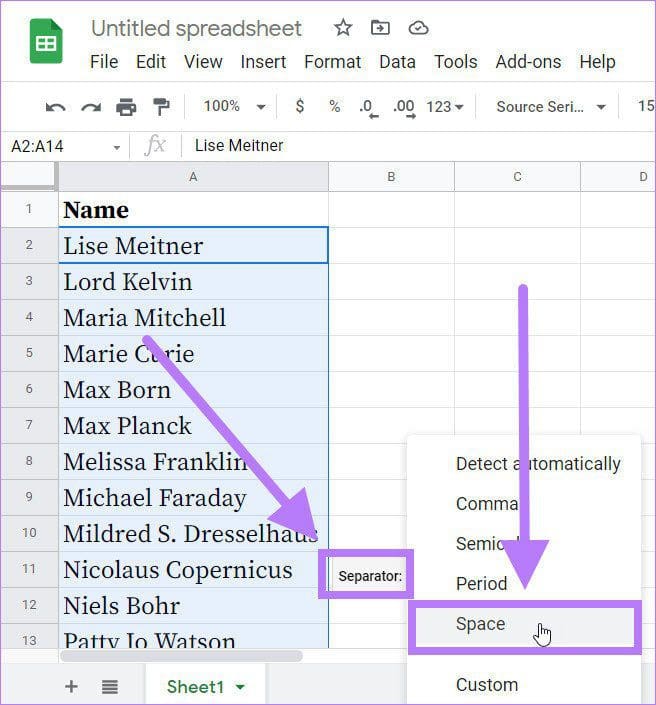
Task: Select cell Melissa Franklin
Action: click(193, 461)
